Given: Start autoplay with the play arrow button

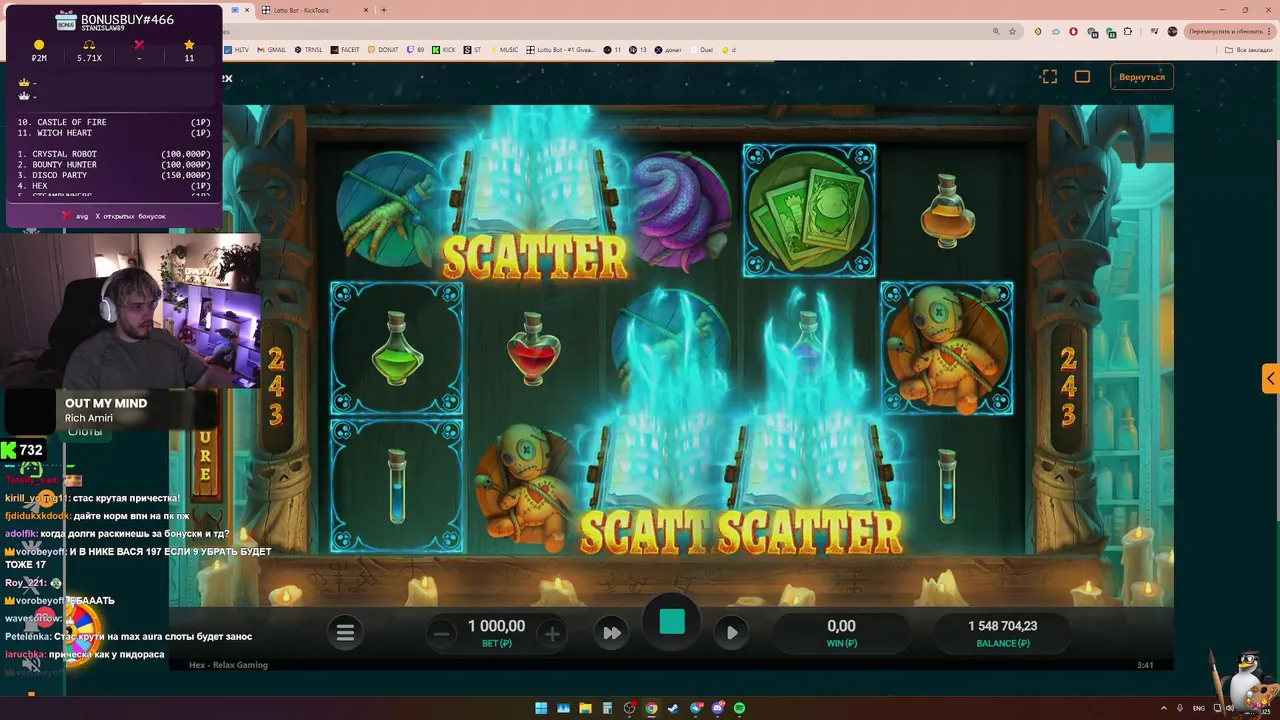Looking at the screenshot, I should tap(732, 632).
